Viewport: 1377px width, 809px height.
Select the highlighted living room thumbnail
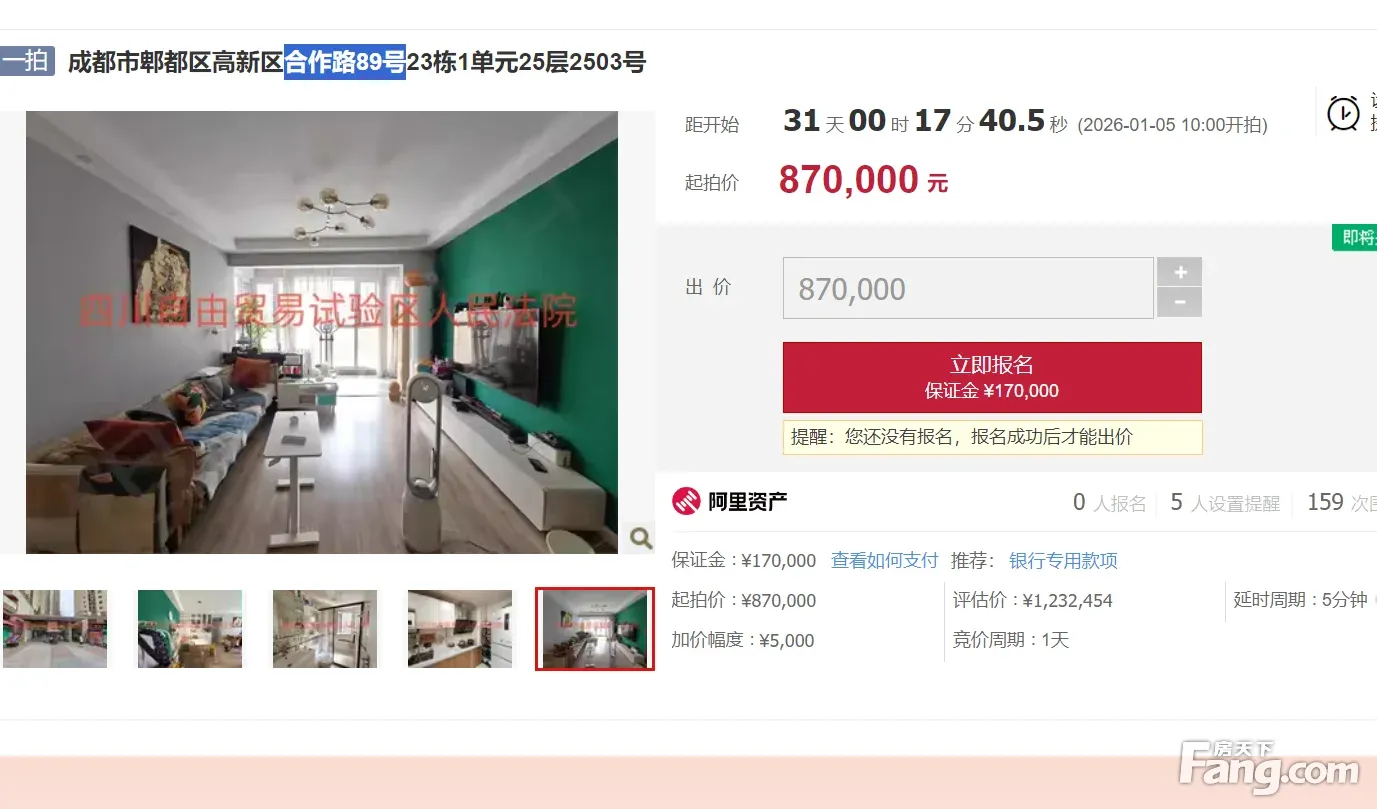point(595,629)
